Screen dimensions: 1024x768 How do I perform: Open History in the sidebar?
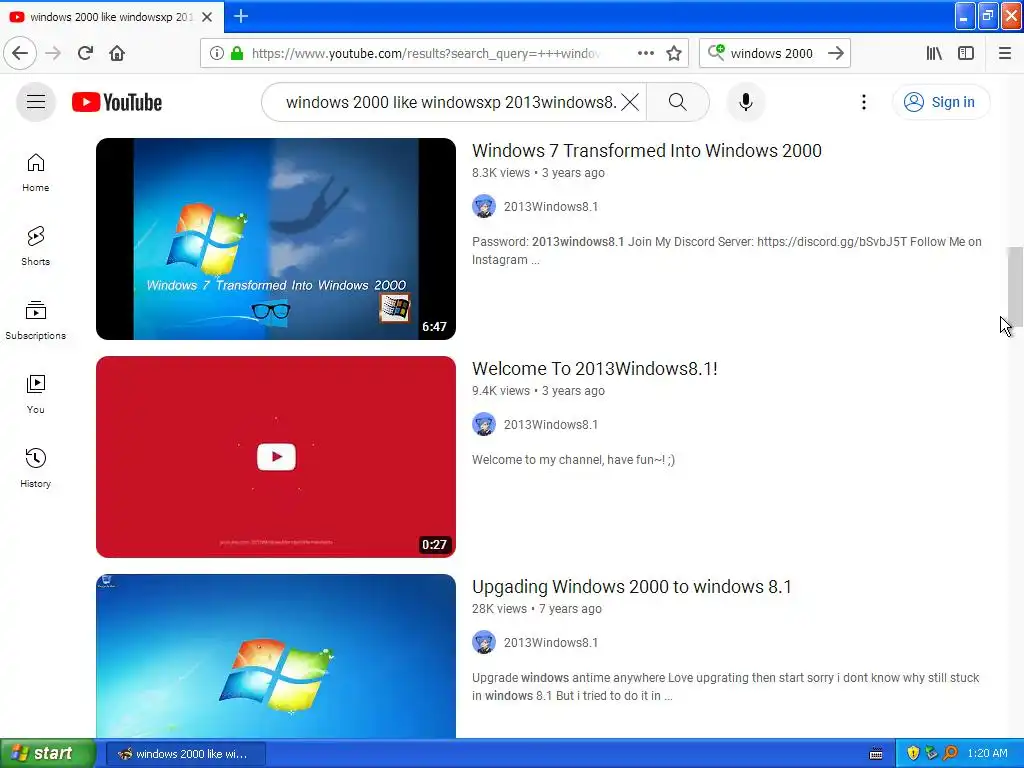(x=35, y=468)
